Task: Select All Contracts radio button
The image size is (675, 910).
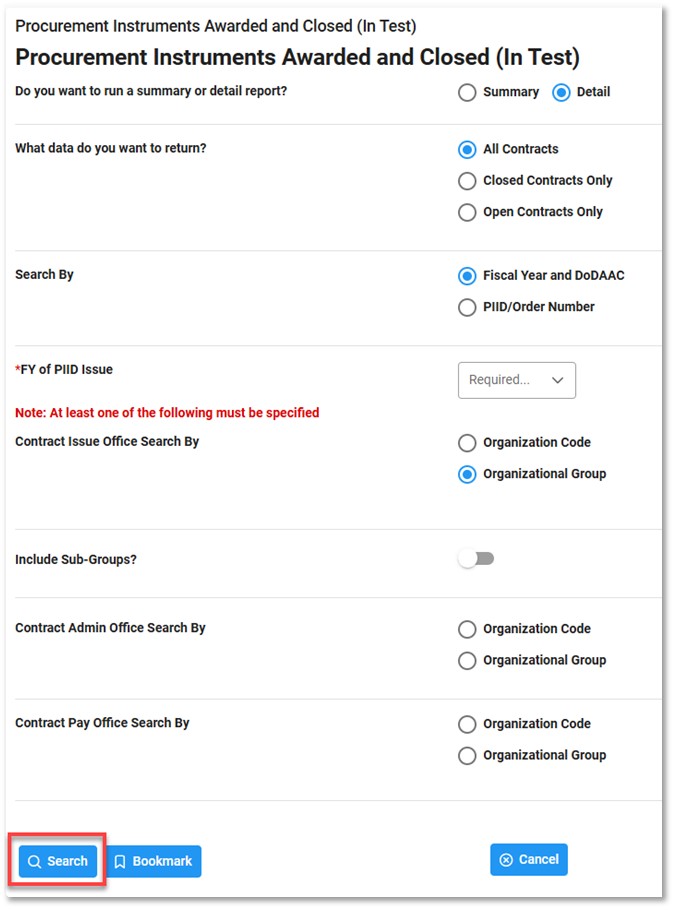Action: [x=467, y=150]
